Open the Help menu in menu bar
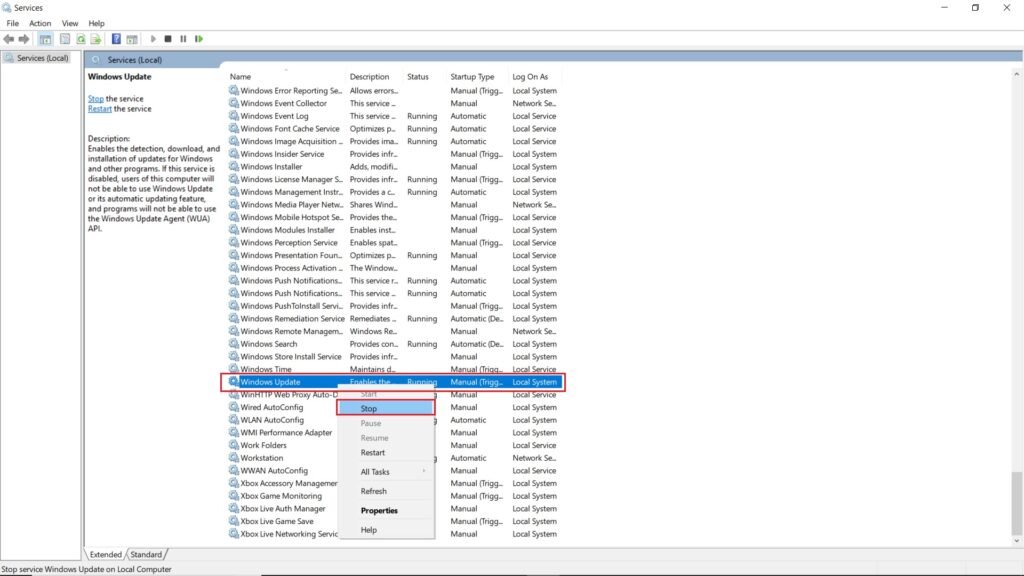 click(x=97, y=24)
